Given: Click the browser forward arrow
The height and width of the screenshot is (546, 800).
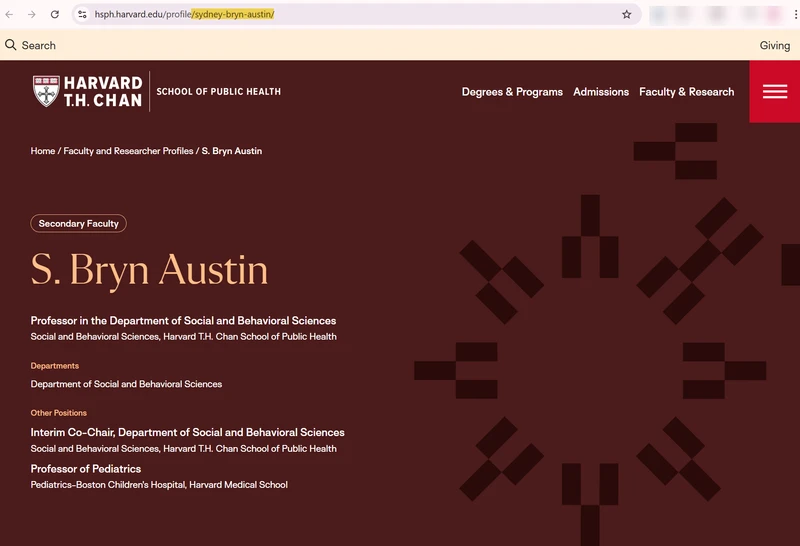Looking at the screenshot, I should [x=32, y=14].
